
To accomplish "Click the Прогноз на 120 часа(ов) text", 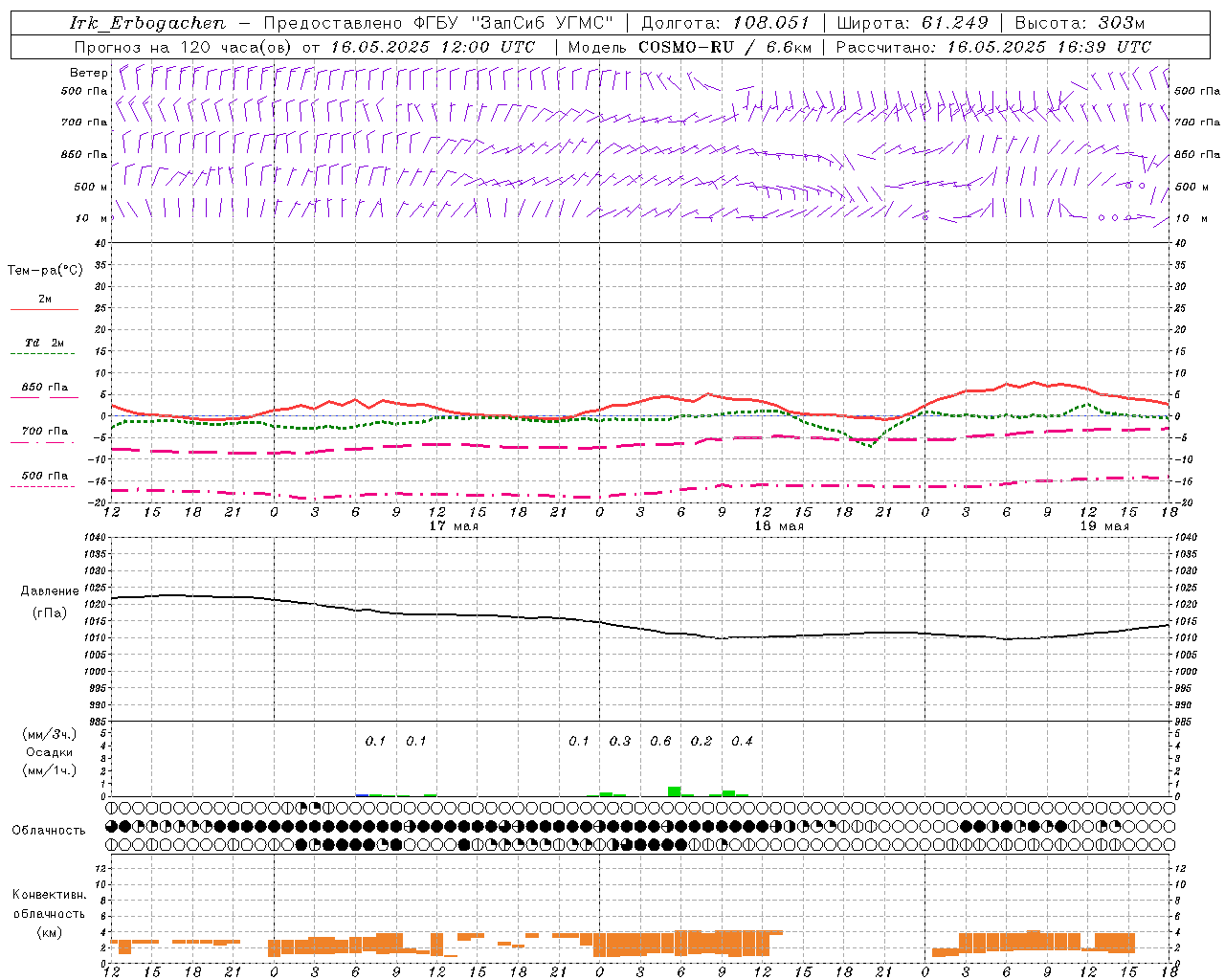I will click(184, 47).
